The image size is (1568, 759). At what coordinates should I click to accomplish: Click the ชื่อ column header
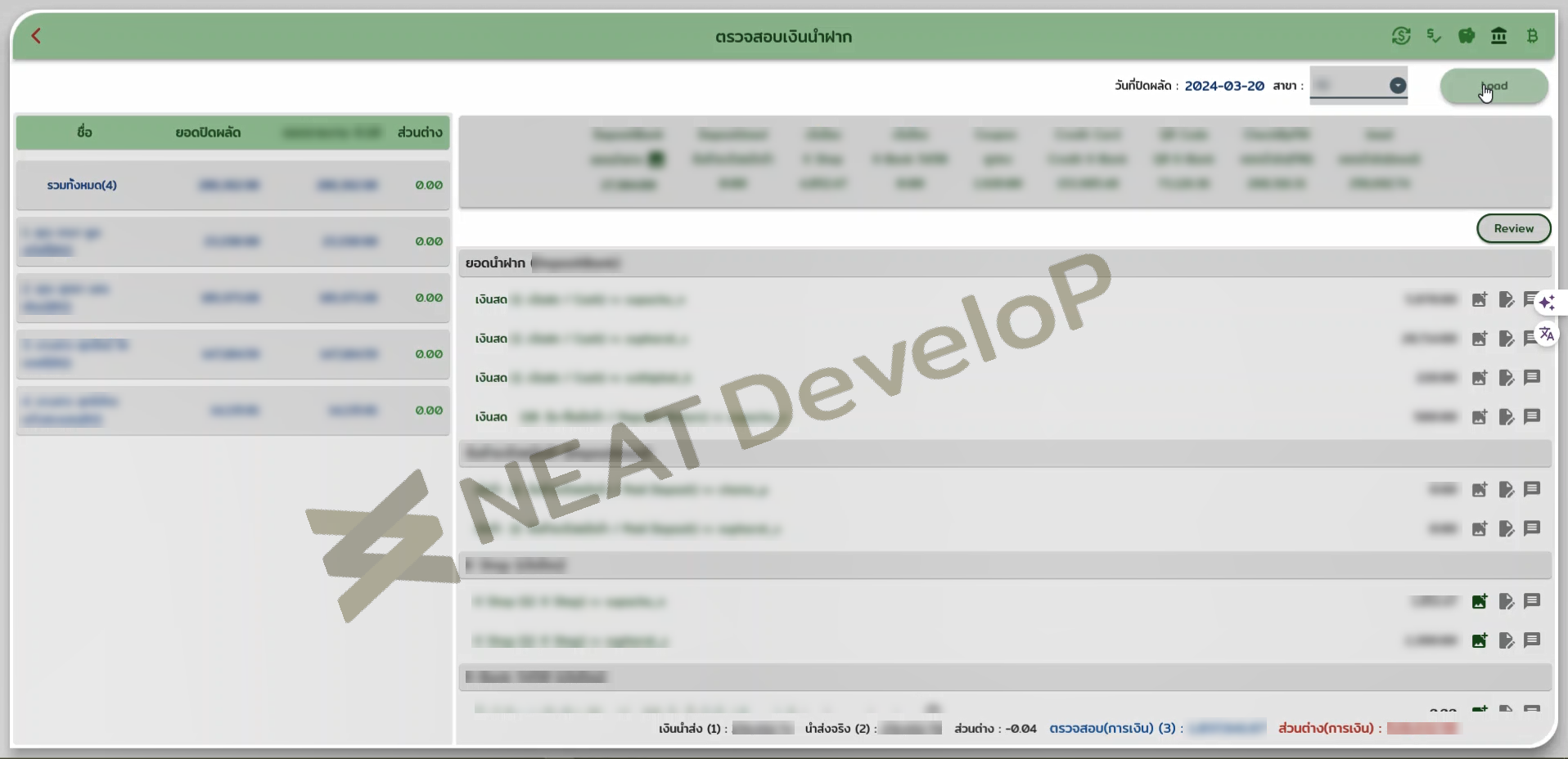pos(84,132)
